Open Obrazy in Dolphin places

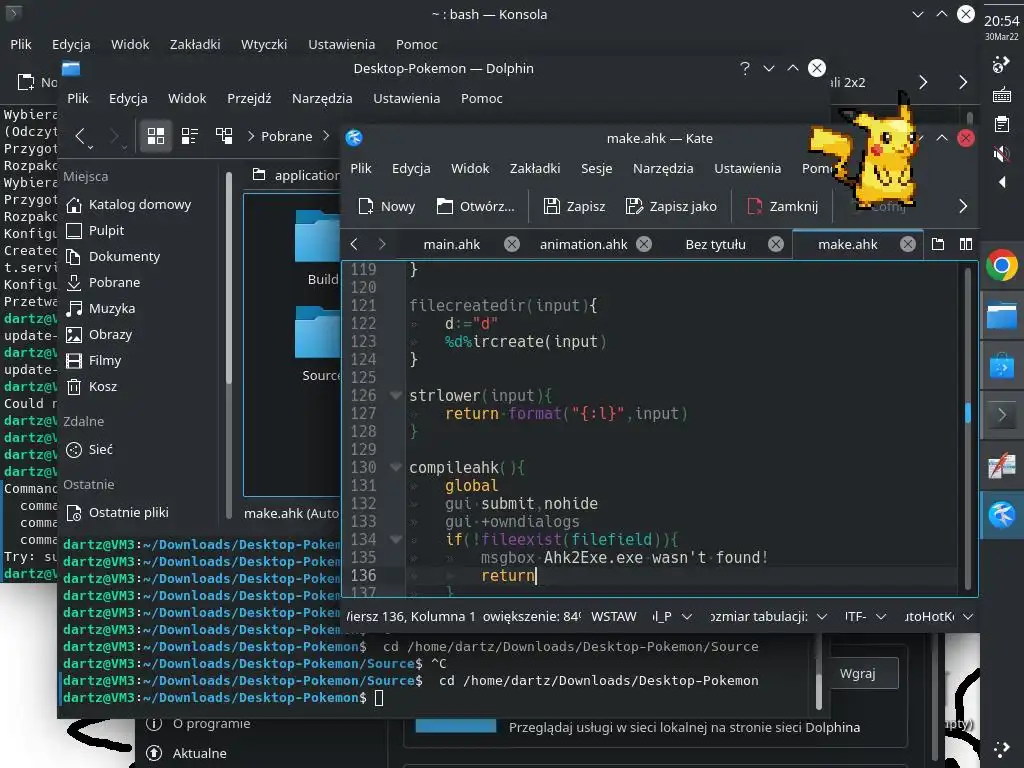(x=99, y=334)
